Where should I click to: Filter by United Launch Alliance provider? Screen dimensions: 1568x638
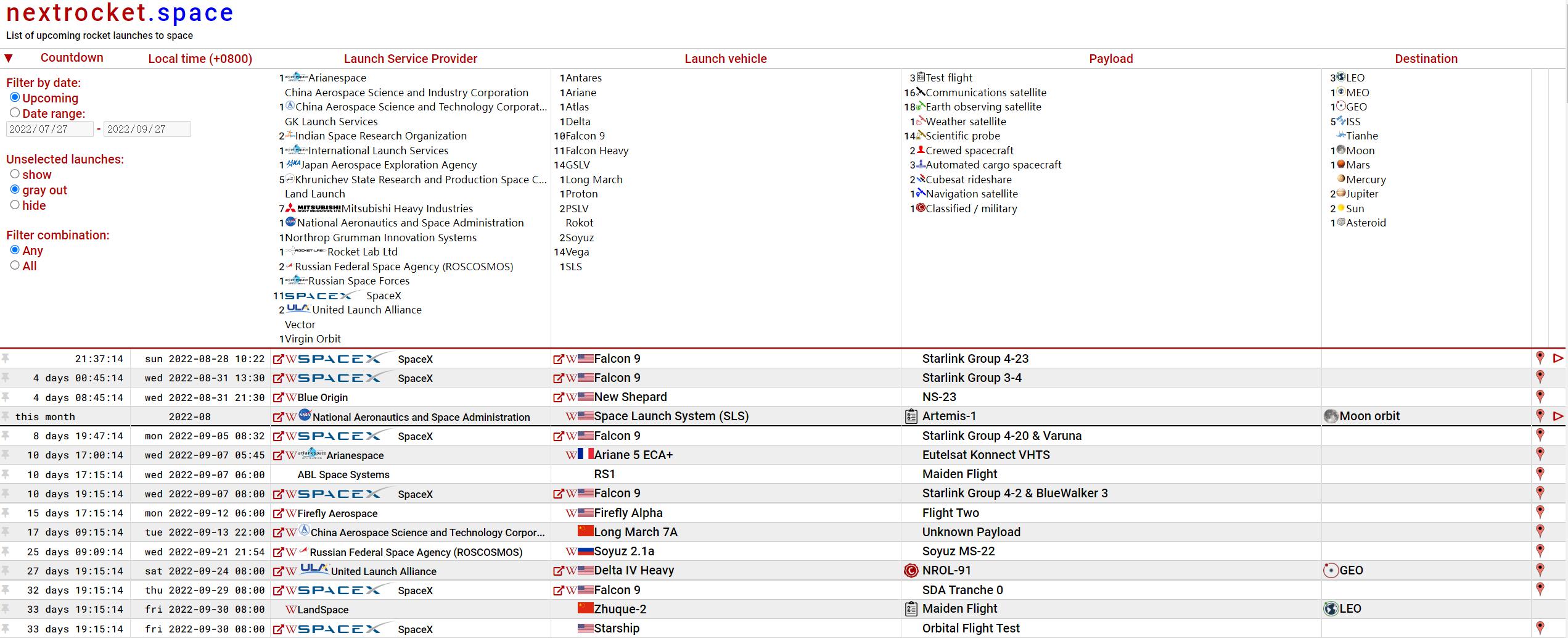coord(367,310)
